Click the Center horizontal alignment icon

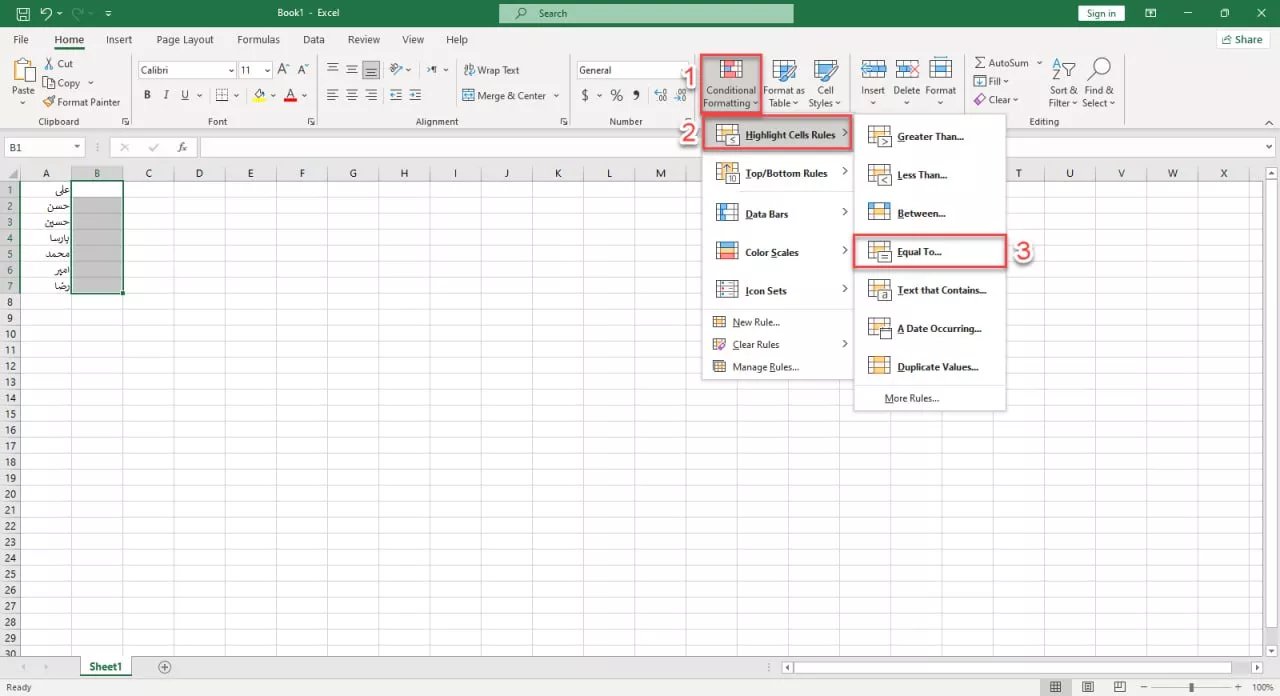[x=351, y=96]
